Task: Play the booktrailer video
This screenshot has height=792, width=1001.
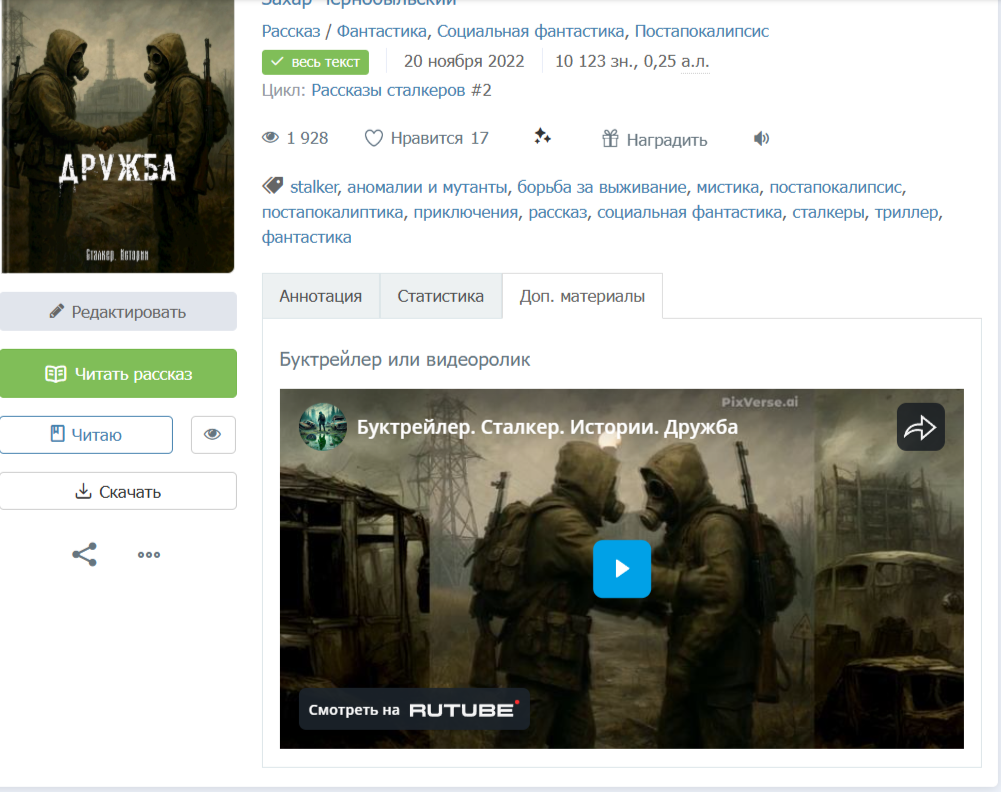Action: pyautogui.click(x=621, y=569)
